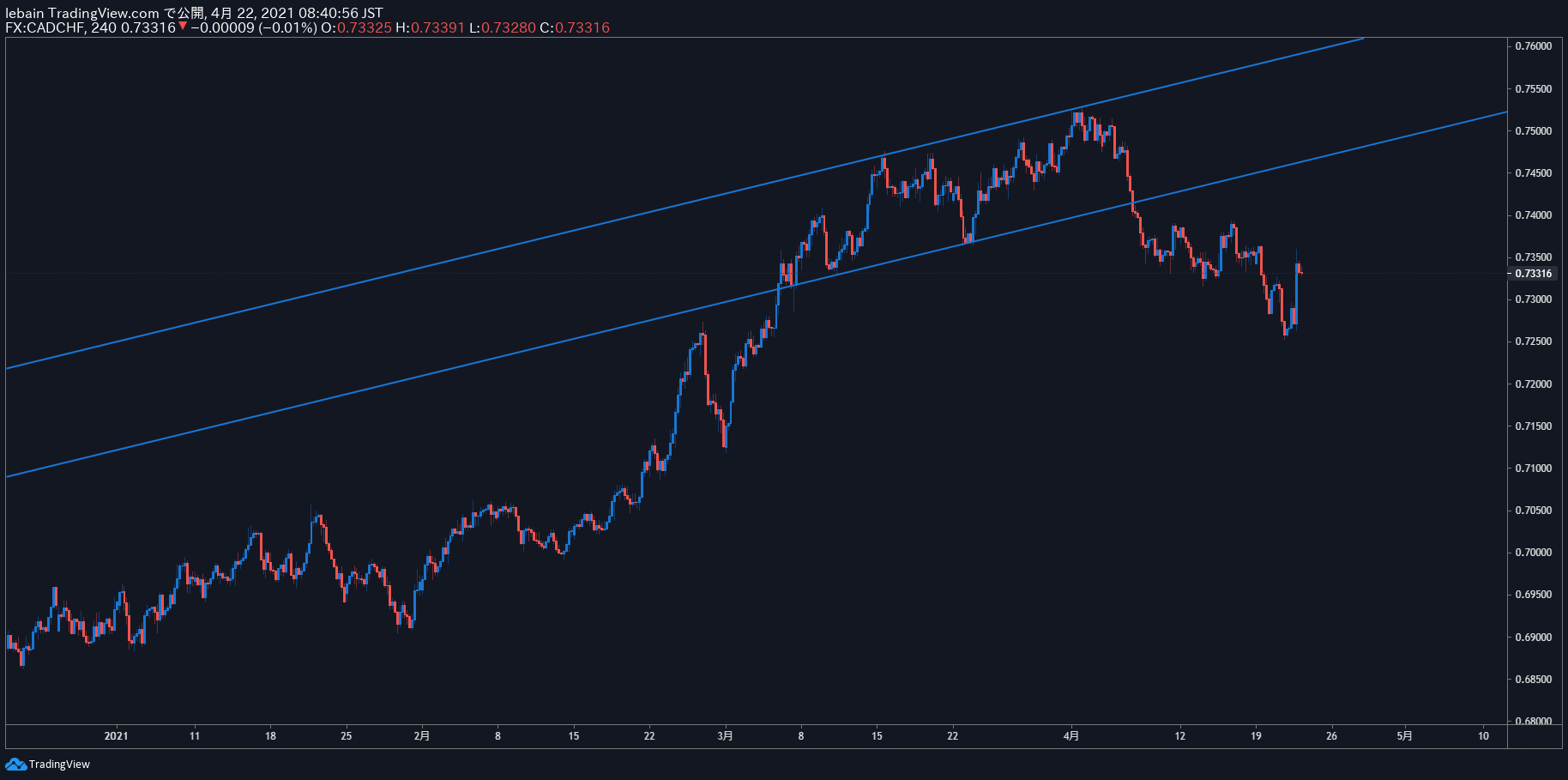Click the high value H:0.73391 in header
This screenshot has height=780, width=1568.
coord(430,27)
